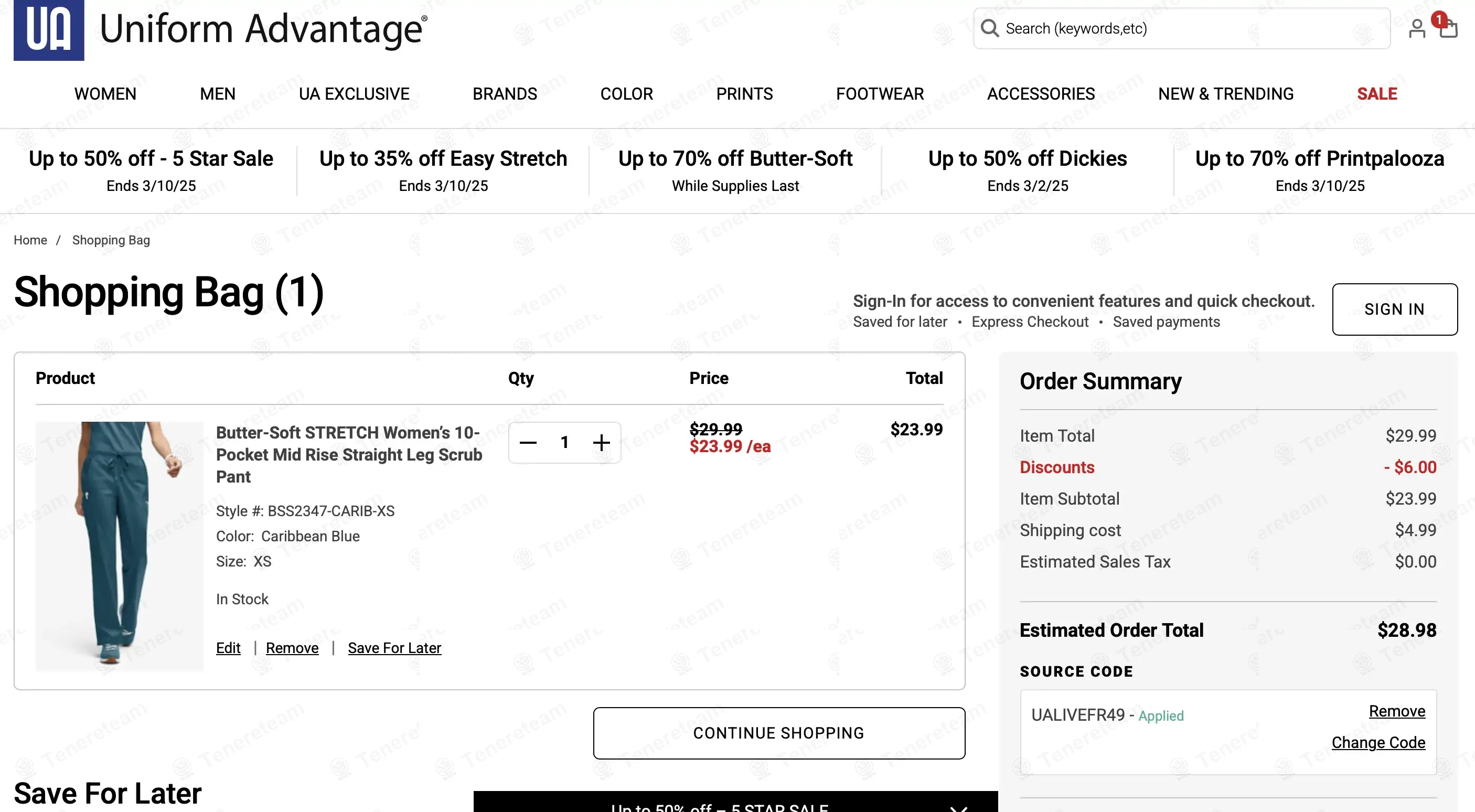Image resolution: width=1475 pixels, height=812 pixels.
Task: Remove the UALIVEFR49 source code
Action: click(1396, 711)
